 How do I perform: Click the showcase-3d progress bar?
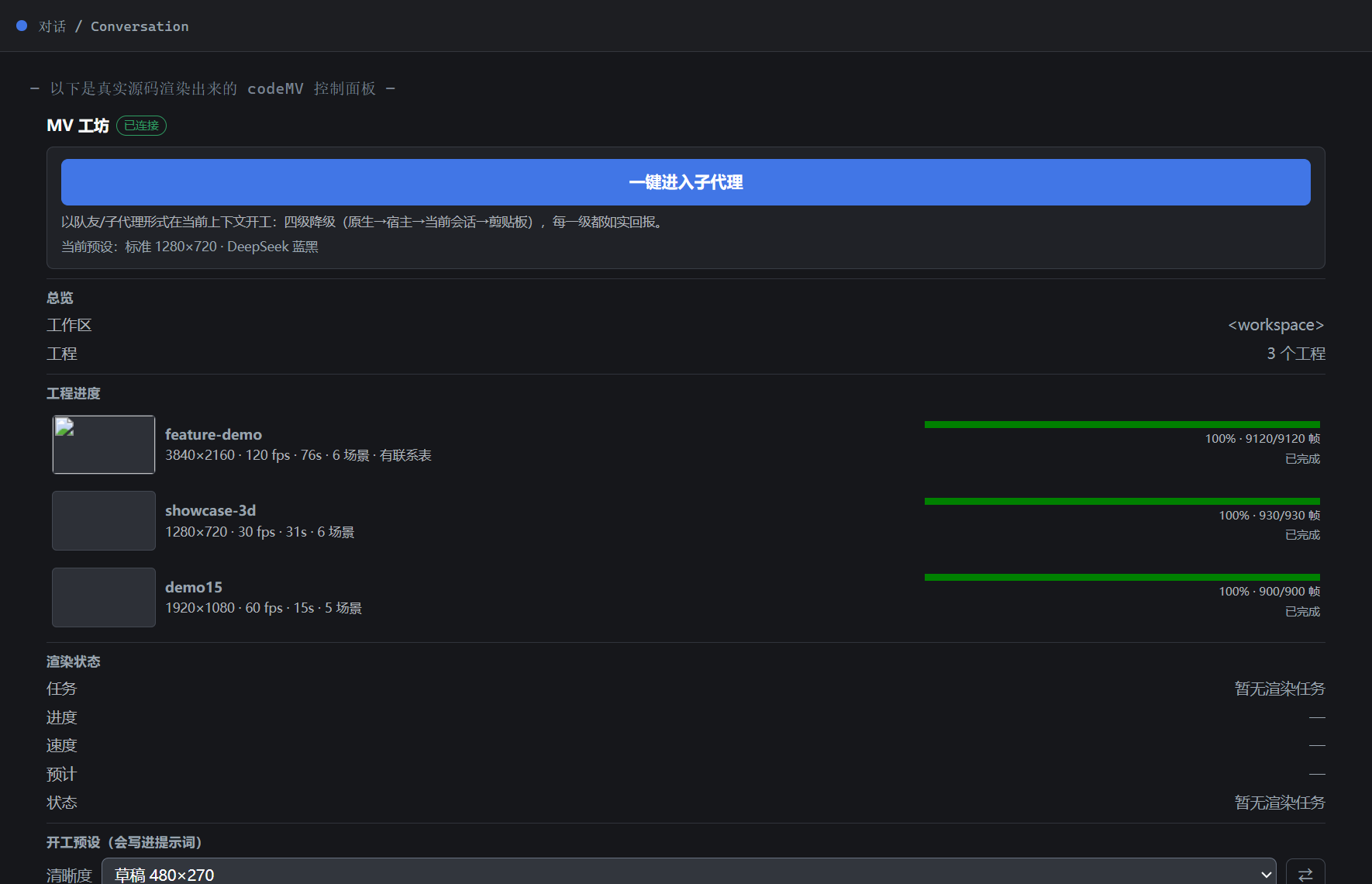(x=1122, y=501)
